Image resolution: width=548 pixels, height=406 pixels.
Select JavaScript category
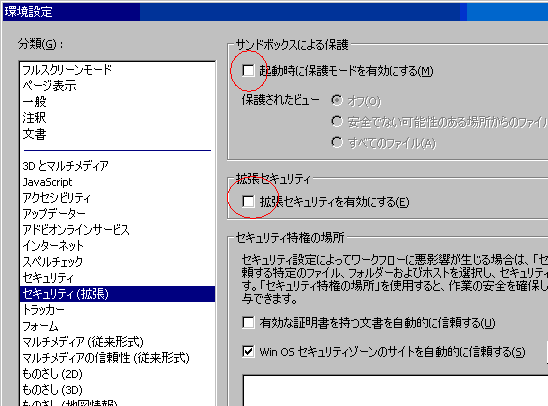point(117,182)
